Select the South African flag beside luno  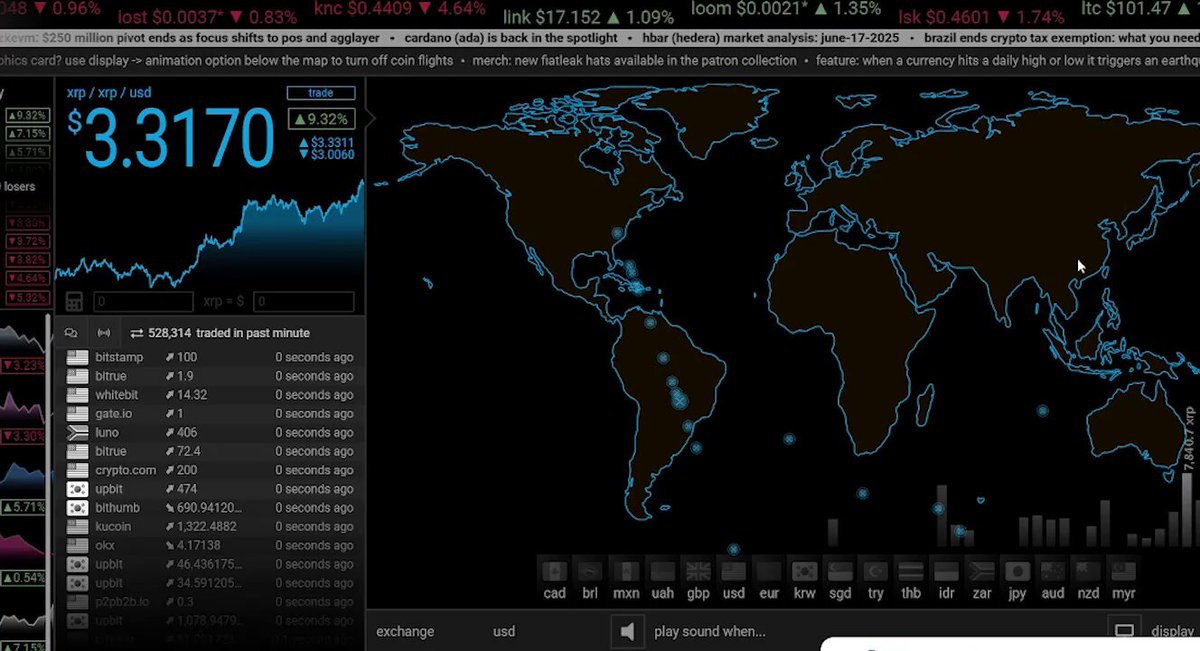tap(77, 432)
